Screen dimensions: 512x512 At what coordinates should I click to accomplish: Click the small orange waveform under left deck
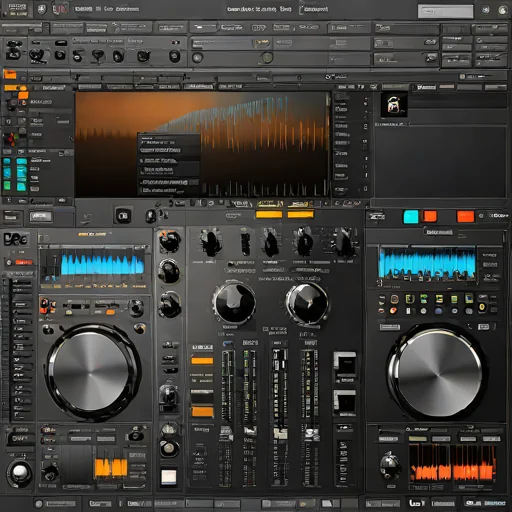coord(111,467)
